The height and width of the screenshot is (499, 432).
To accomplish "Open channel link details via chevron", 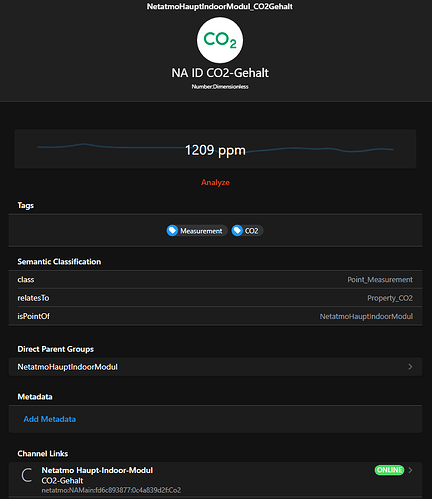I will pyautogui.click(x=410, y=470).
